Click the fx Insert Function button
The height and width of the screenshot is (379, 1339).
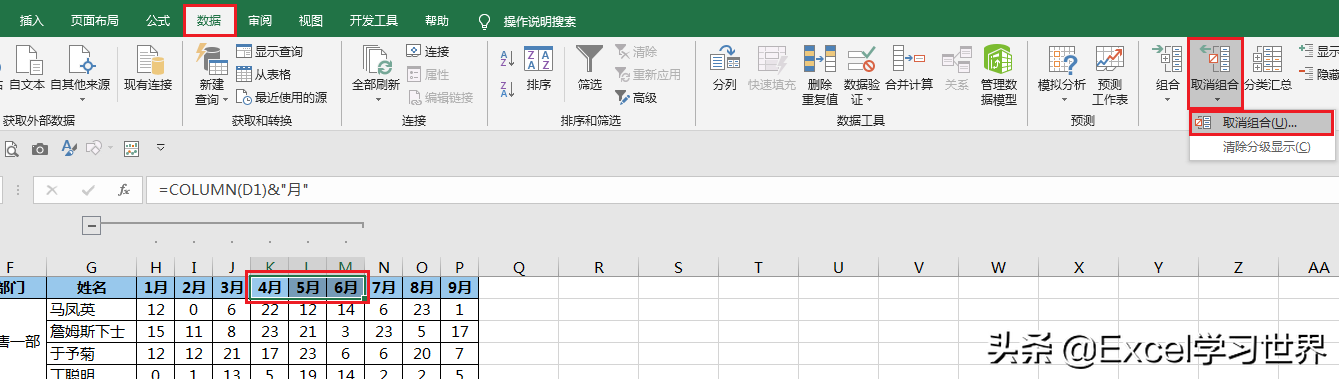(123, 189)
